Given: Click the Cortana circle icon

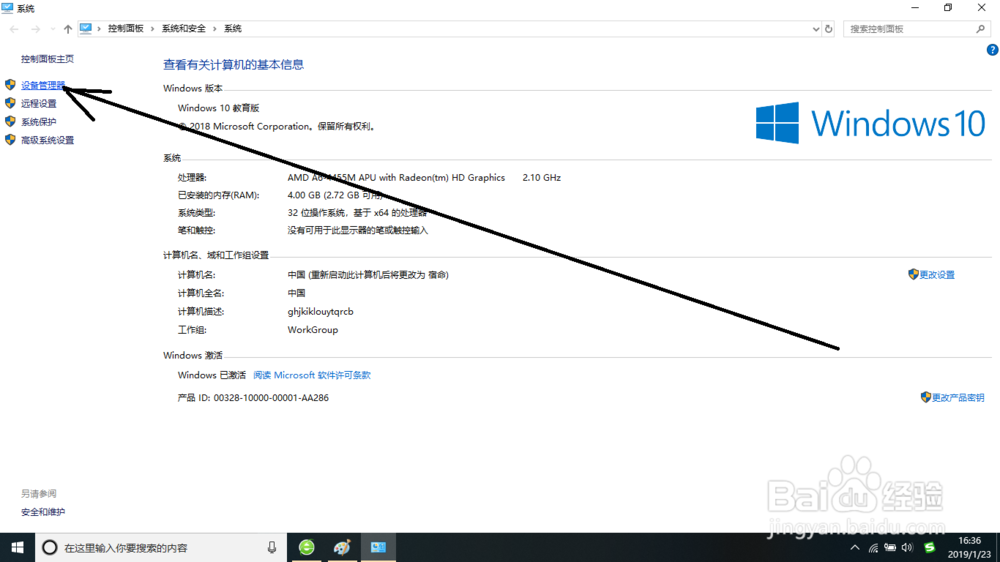Looking at the screenshot, I should (50, 547).
